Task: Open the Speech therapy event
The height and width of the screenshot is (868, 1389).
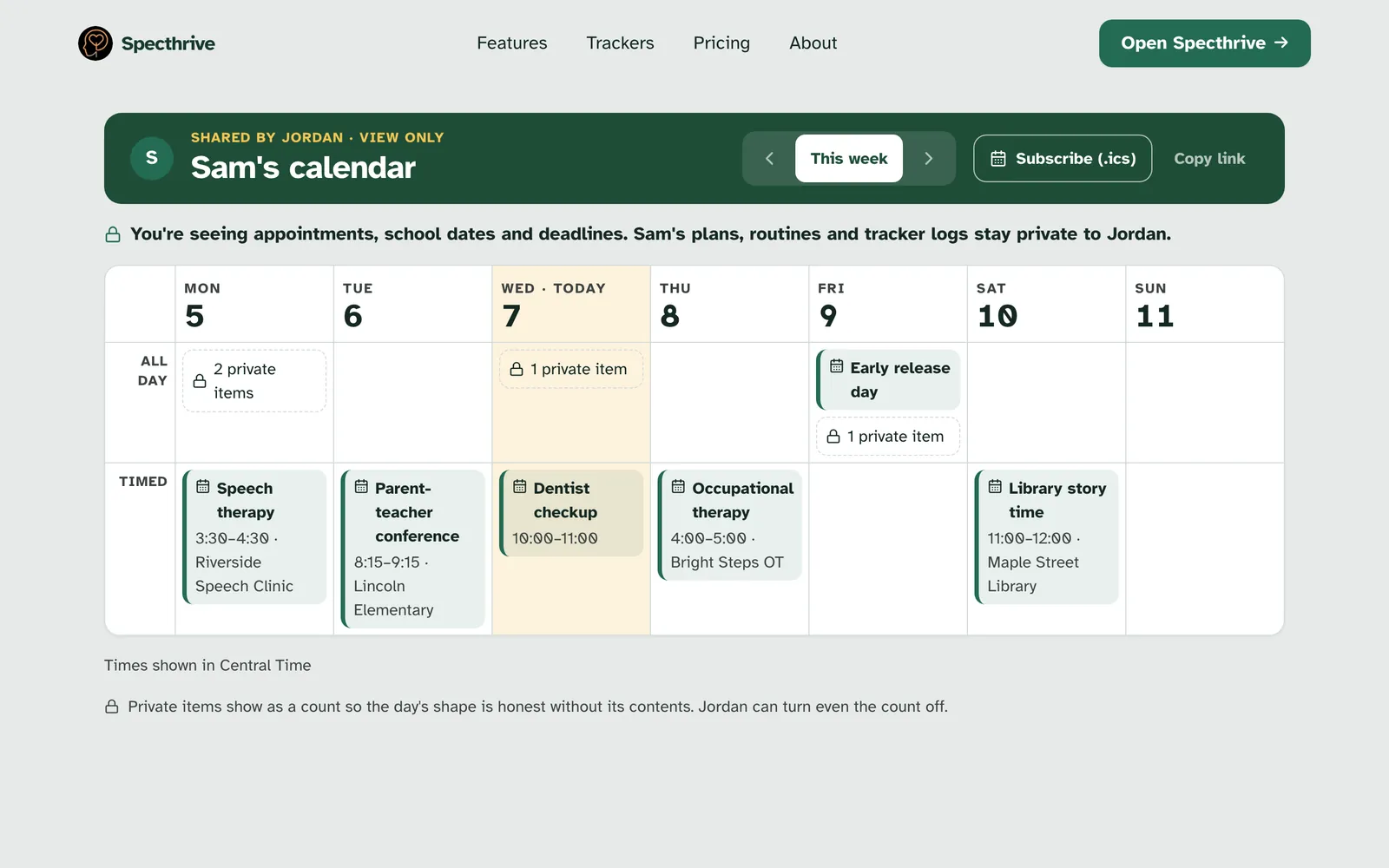Action: [254, 537]
